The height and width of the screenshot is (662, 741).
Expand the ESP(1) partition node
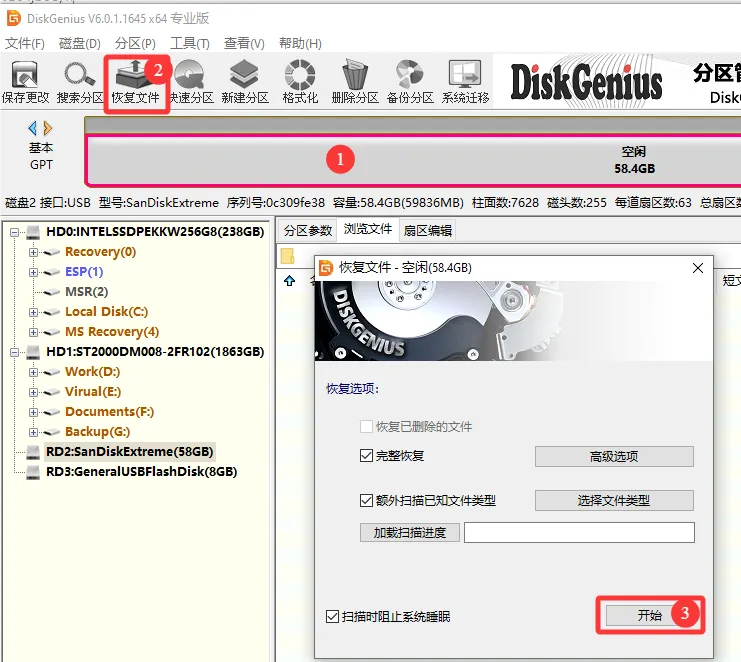click(33, 272)
